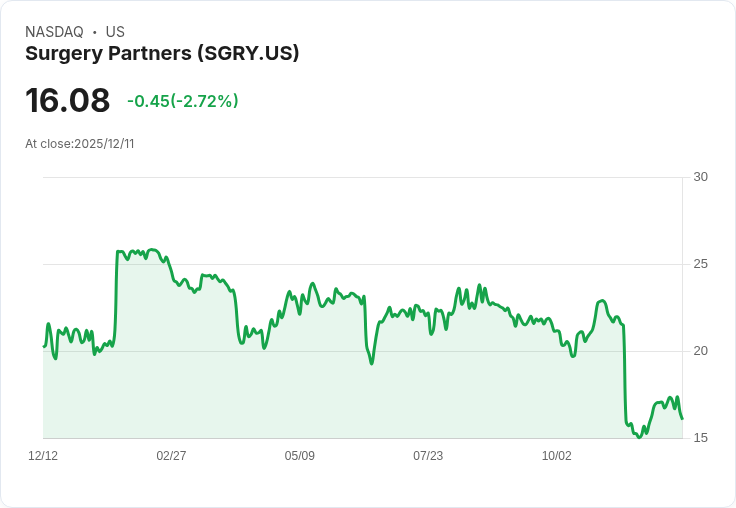Click the 25 y-axis label

(700, 264)
